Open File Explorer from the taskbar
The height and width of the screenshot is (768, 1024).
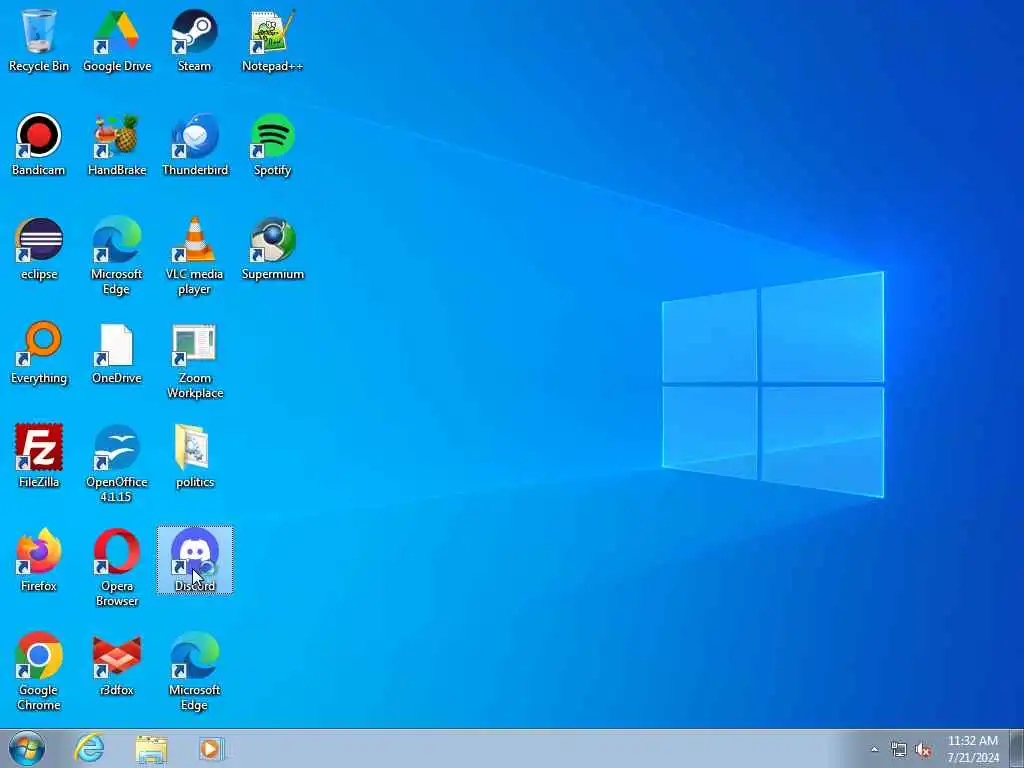pos(152,748)
